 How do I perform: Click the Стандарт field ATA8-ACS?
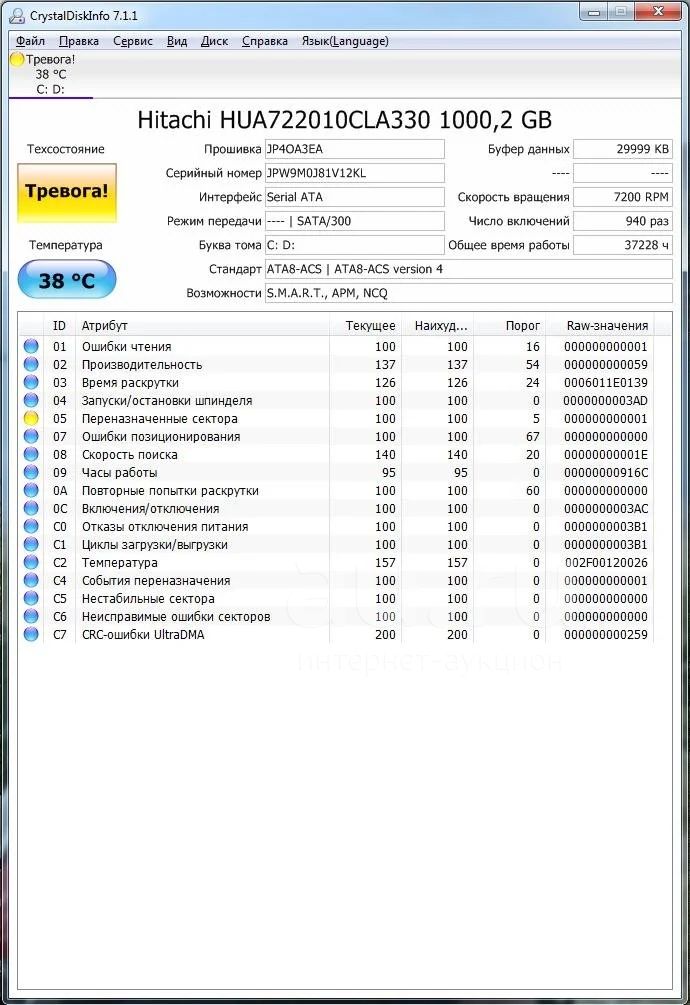click(468, 269)
